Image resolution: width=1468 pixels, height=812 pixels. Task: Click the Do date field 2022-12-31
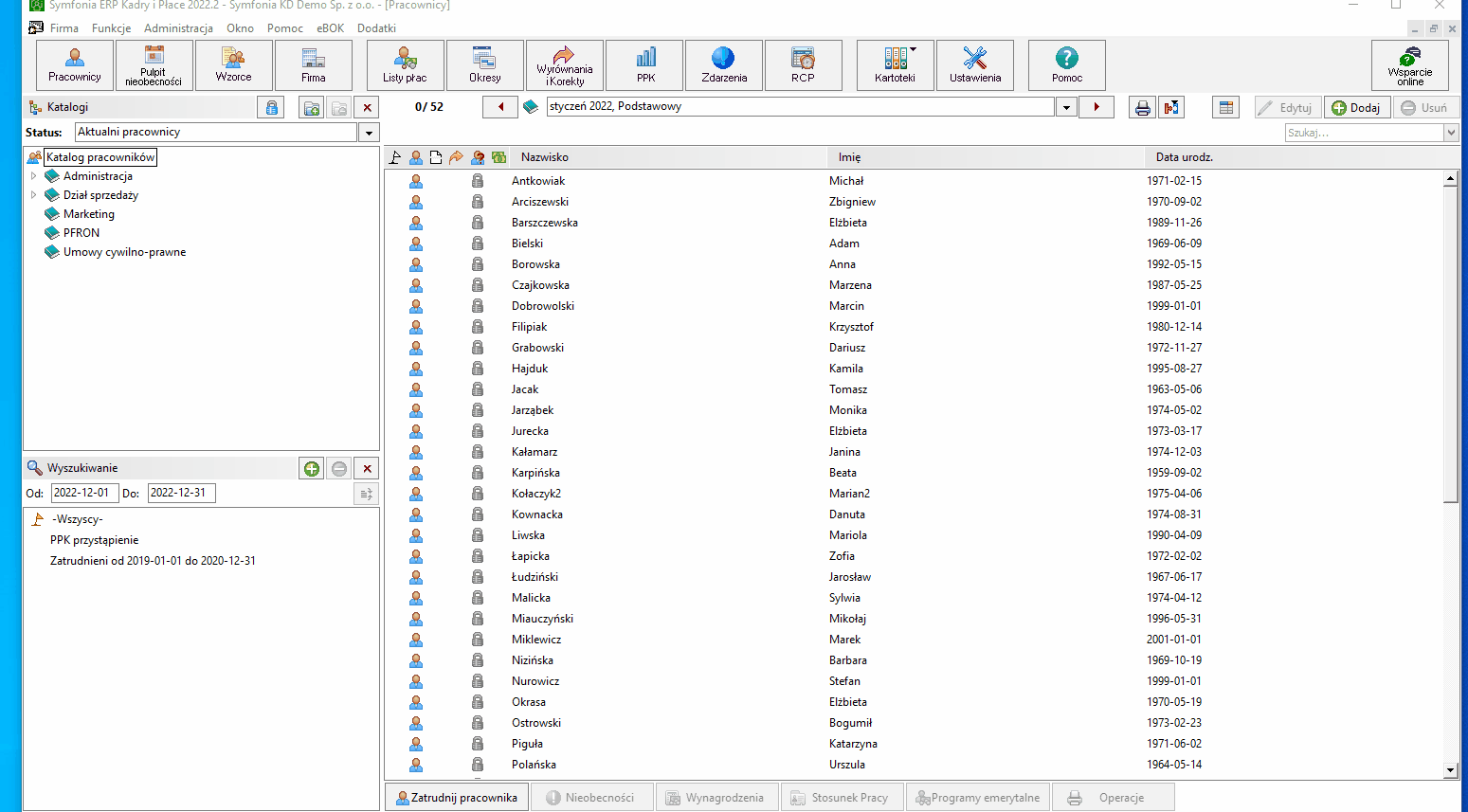(181, 493)
